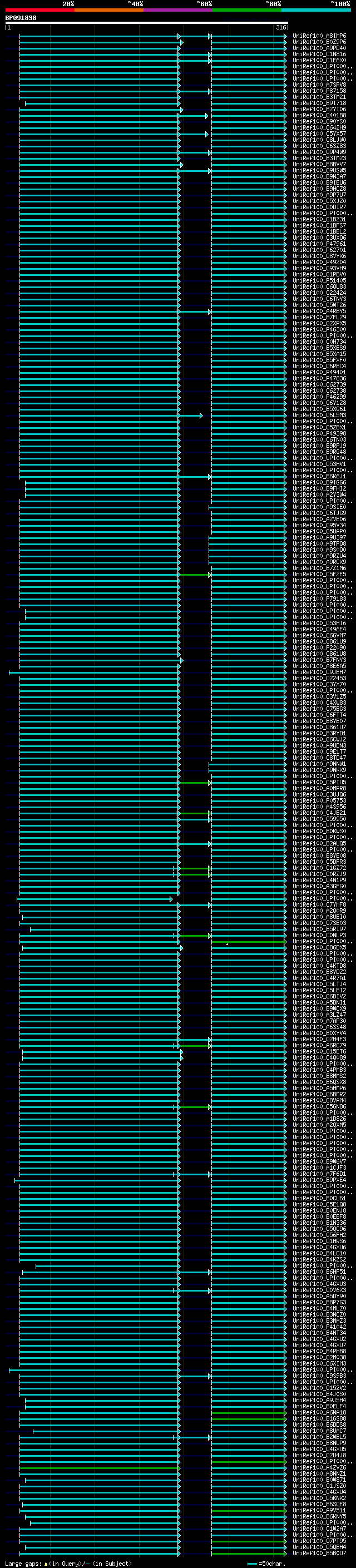The width and height of the screenshot is (356, 1568).
Task: Select hit label UniRef100_Q0DIR7
Action: point(319,207)
